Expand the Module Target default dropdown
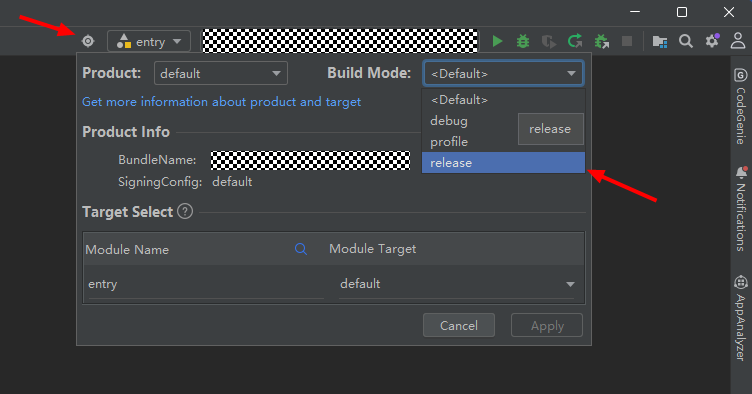The height and width of the screenshot is (394, 752). (x=457, y=284)
